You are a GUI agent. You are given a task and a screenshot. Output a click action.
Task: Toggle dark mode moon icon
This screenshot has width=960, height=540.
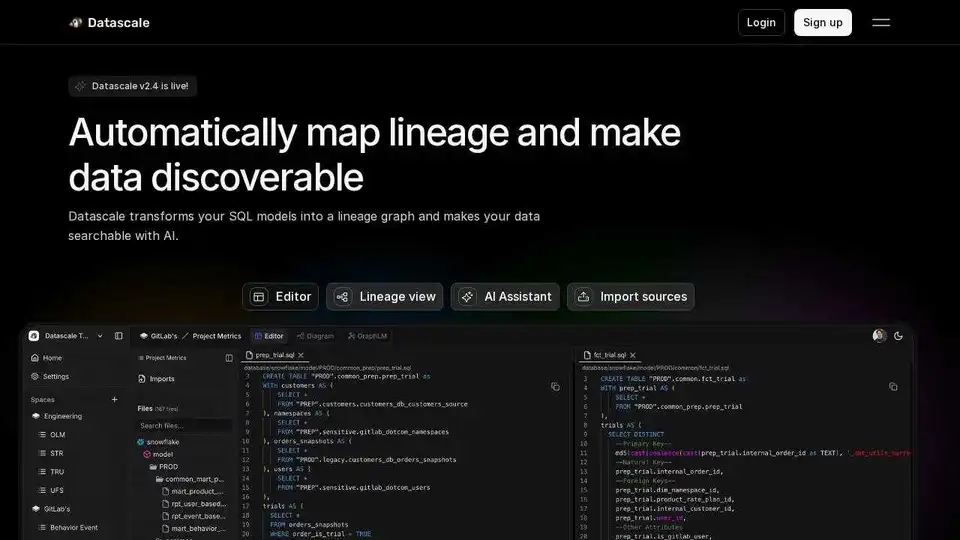coord(898,336)
